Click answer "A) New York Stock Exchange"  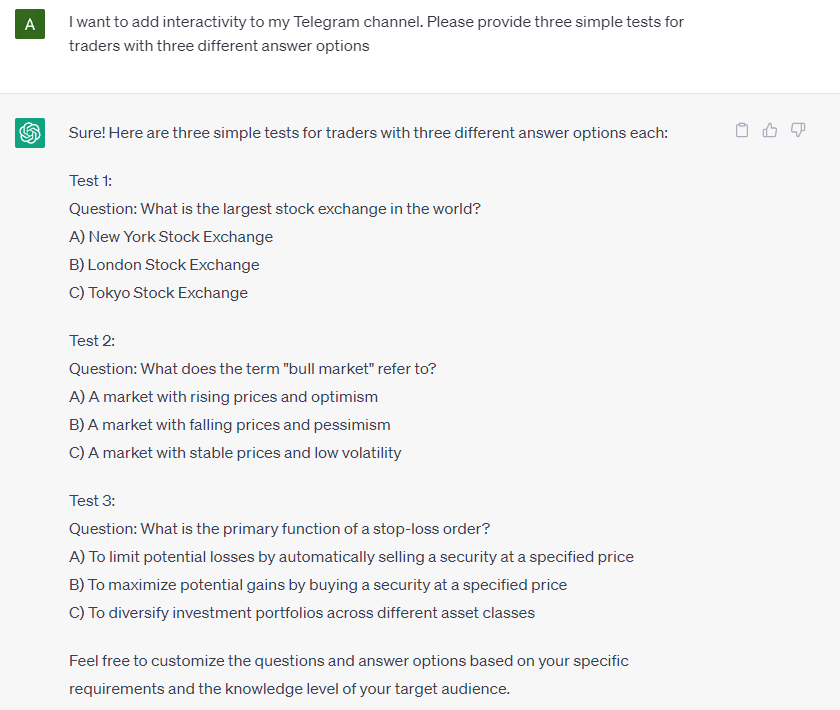click(171, 237)
